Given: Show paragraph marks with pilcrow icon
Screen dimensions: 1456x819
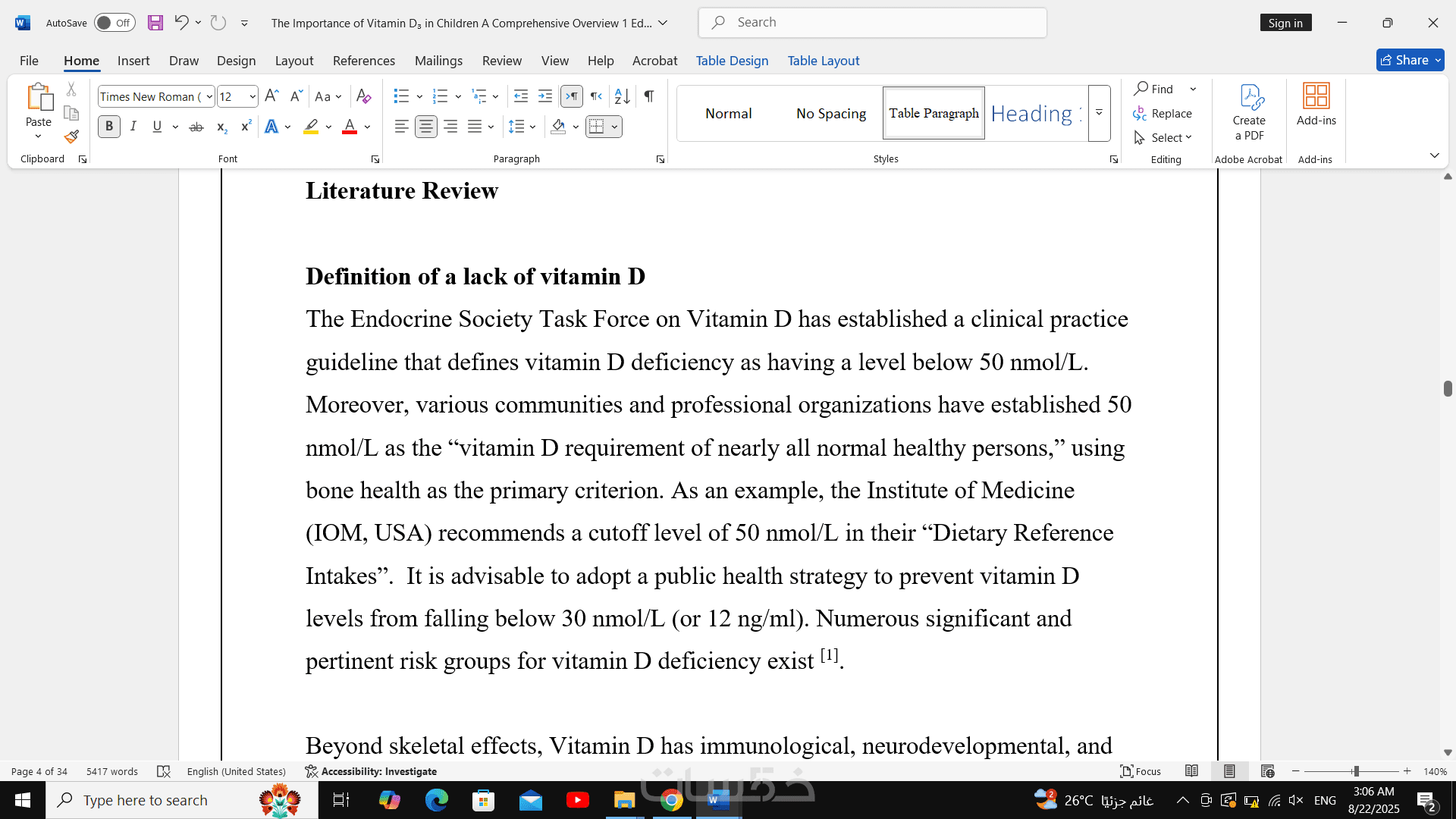Looking at the screenshot, I should tap(649, 96).
